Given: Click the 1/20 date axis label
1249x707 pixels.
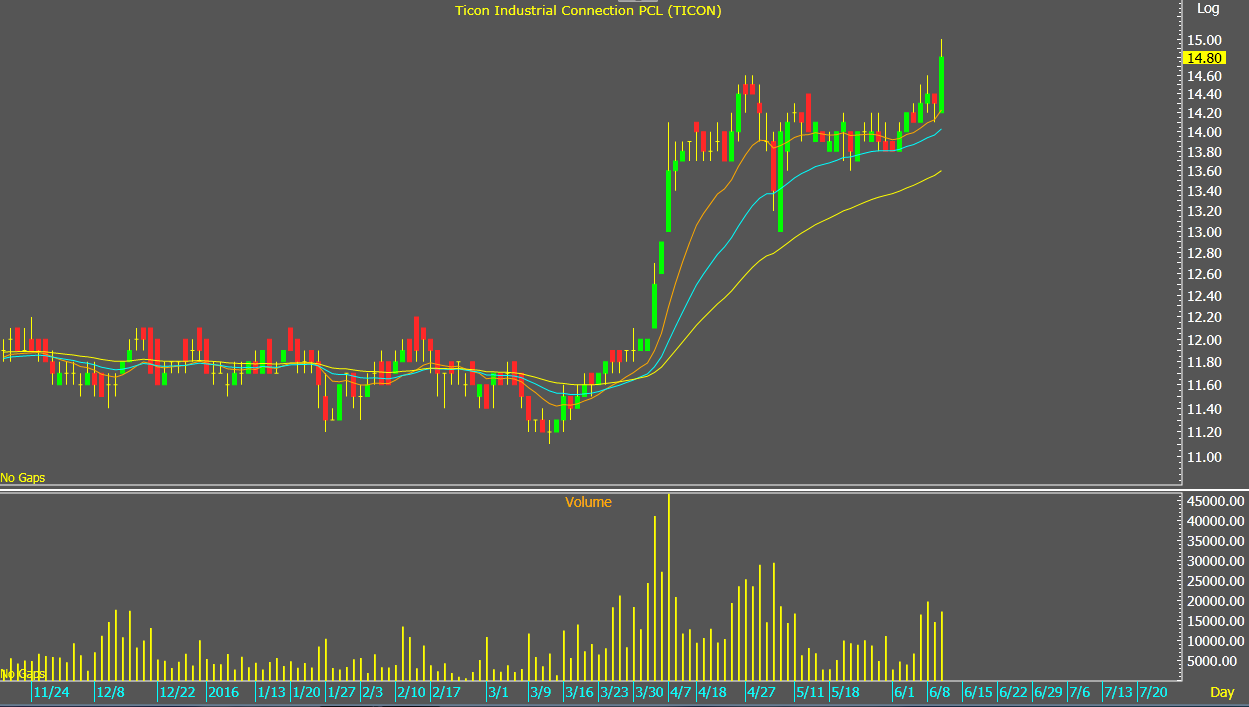Looking at the screenshot, I should [x=307, y=692].
